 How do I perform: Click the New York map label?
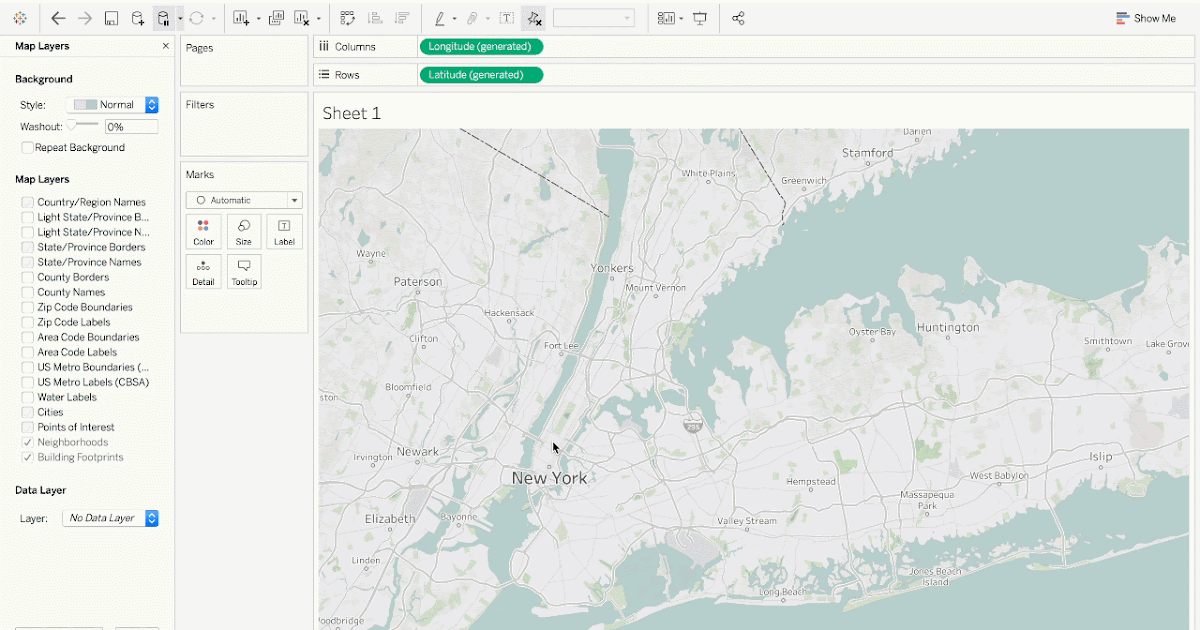(x=549, y=478)
